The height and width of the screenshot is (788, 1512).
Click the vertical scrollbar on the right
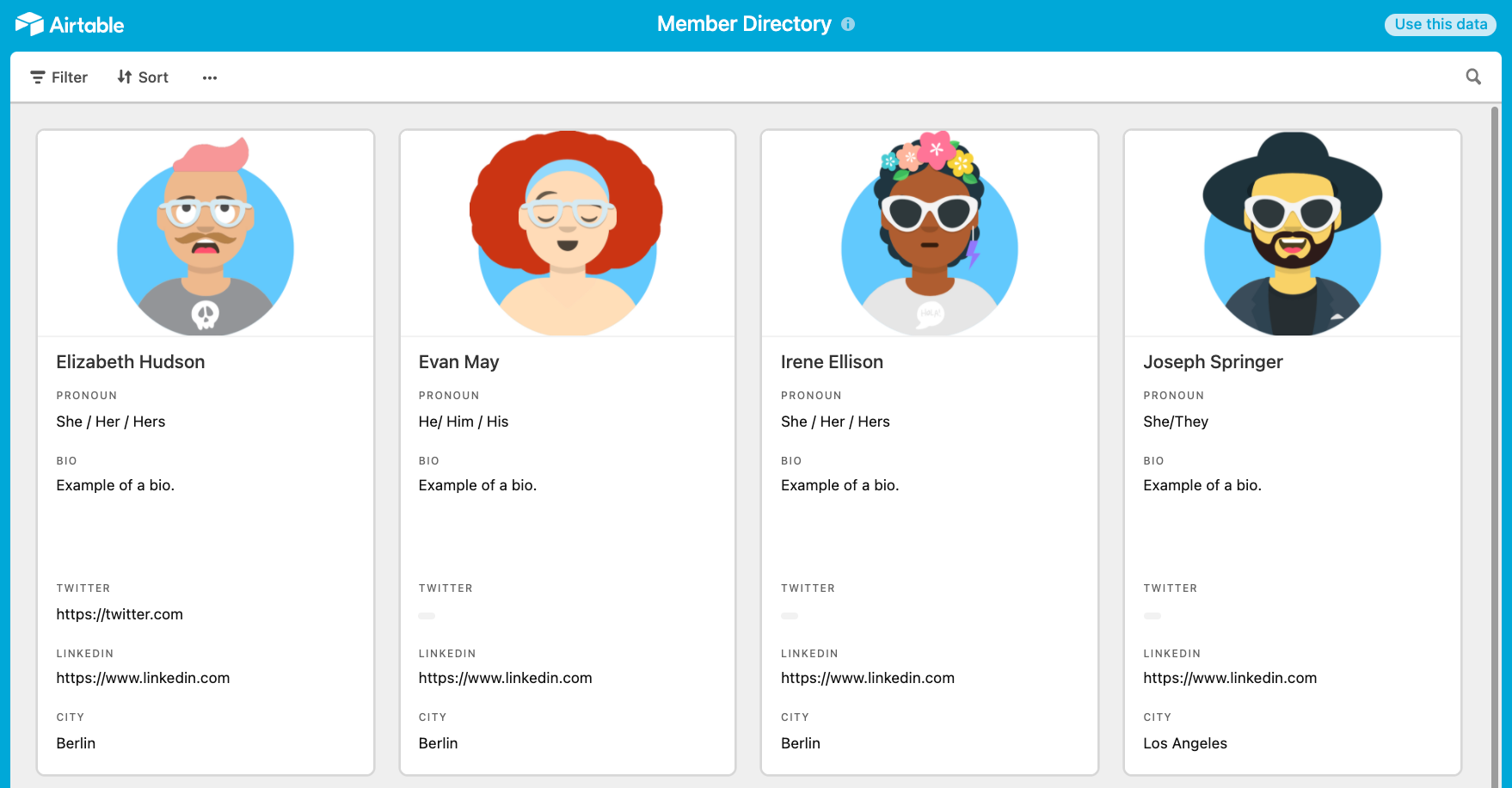[x=1495, y=430]
